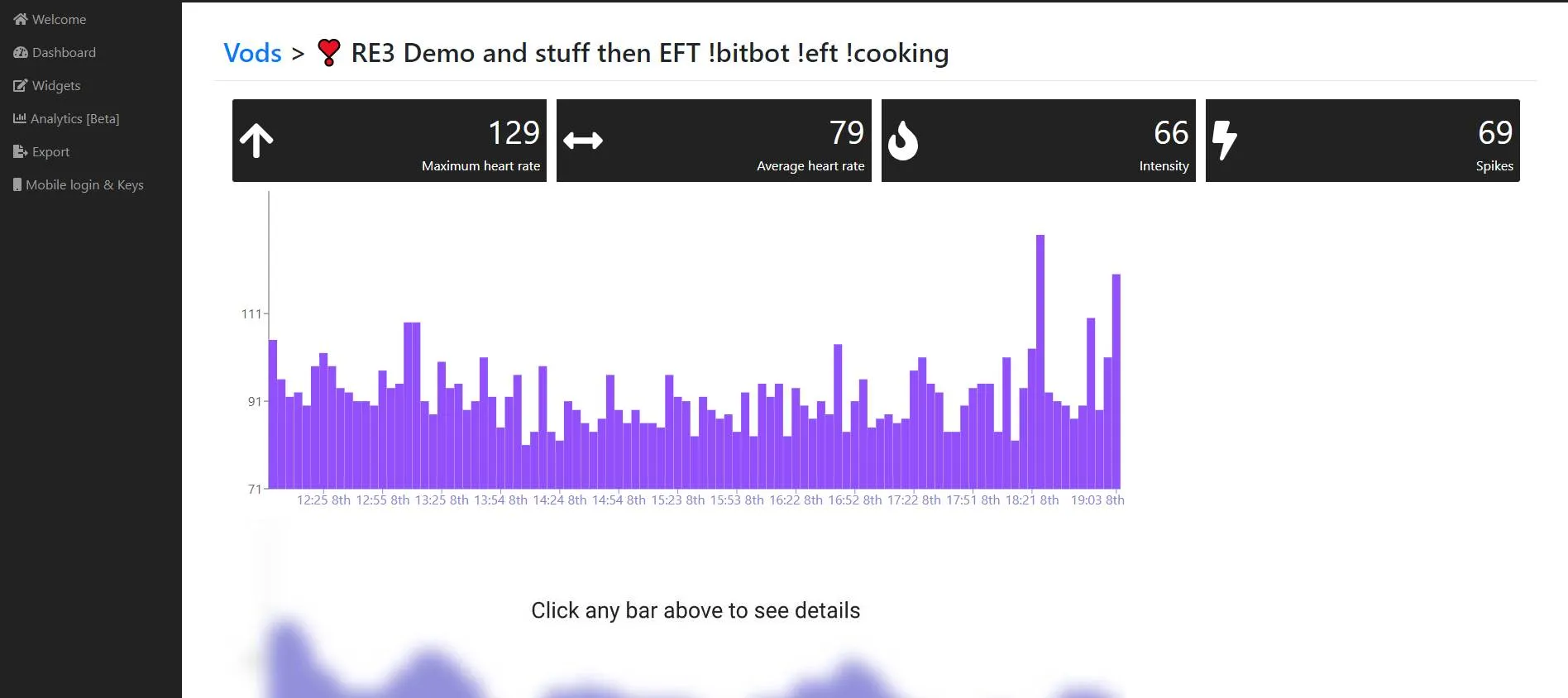Click the file export icon beside Export
Viewport: 1568px width, 698px height.
[21, 151]
